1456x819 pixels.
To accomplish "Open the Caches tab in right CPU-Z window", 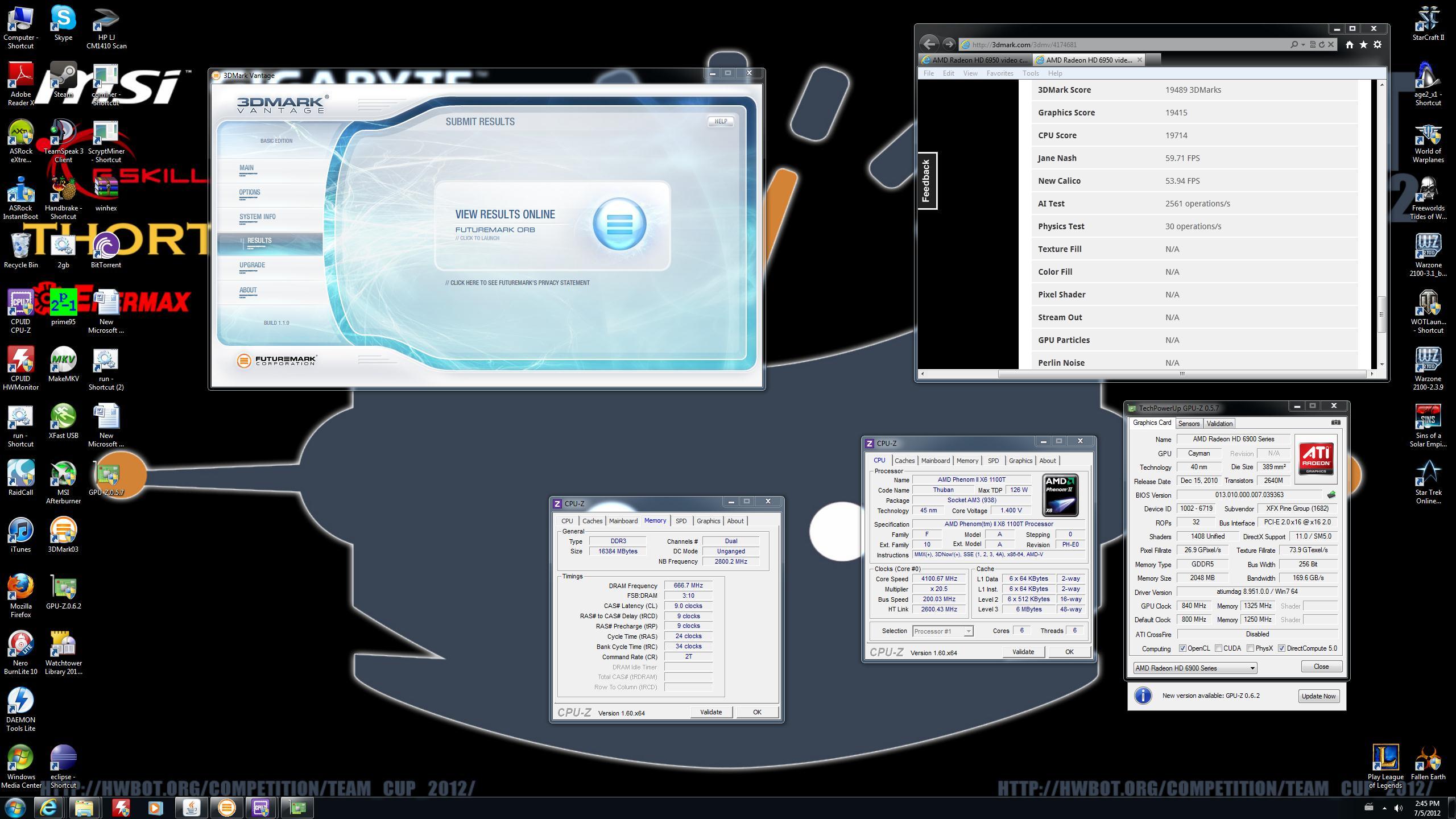I will [x=904, y=461].
